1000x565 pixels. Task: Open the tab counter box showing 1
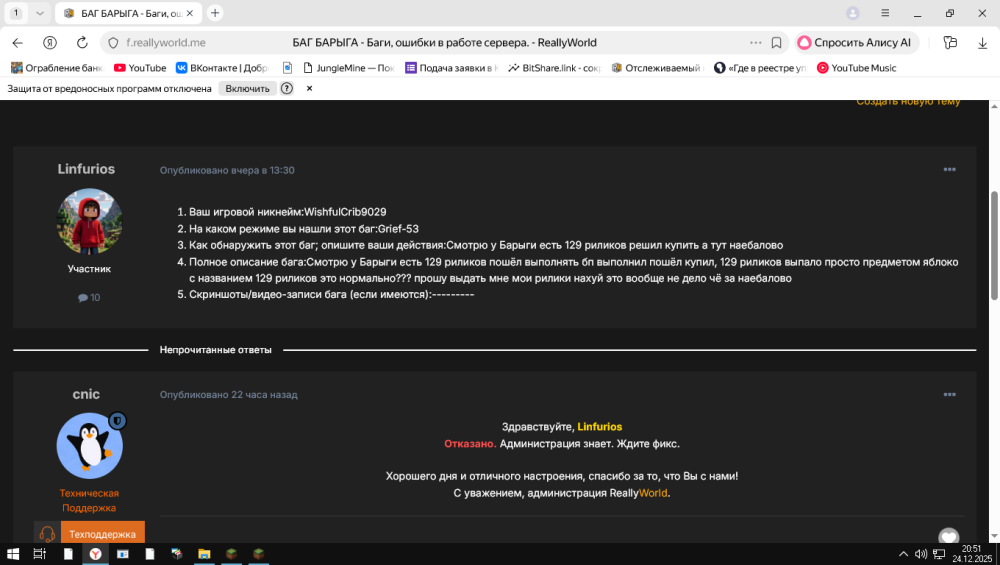click(16, 13)
